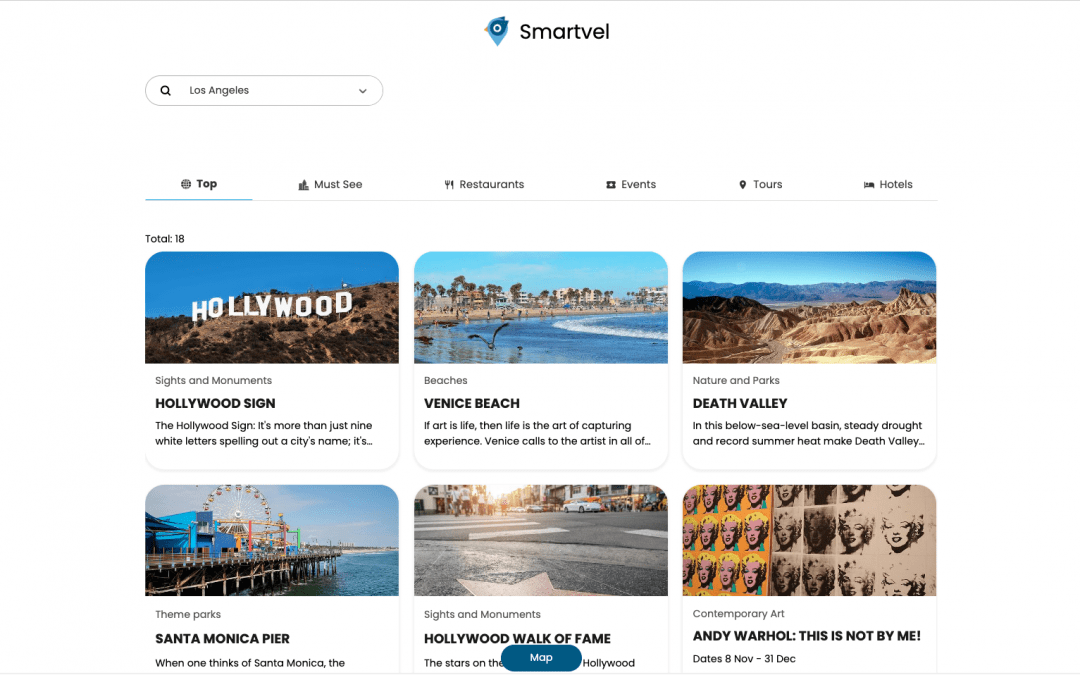Image resolution: width=1080 pixels, height=675 pixels.
Task: Click the bed icon beside Hotels
Action: point(869,185)
